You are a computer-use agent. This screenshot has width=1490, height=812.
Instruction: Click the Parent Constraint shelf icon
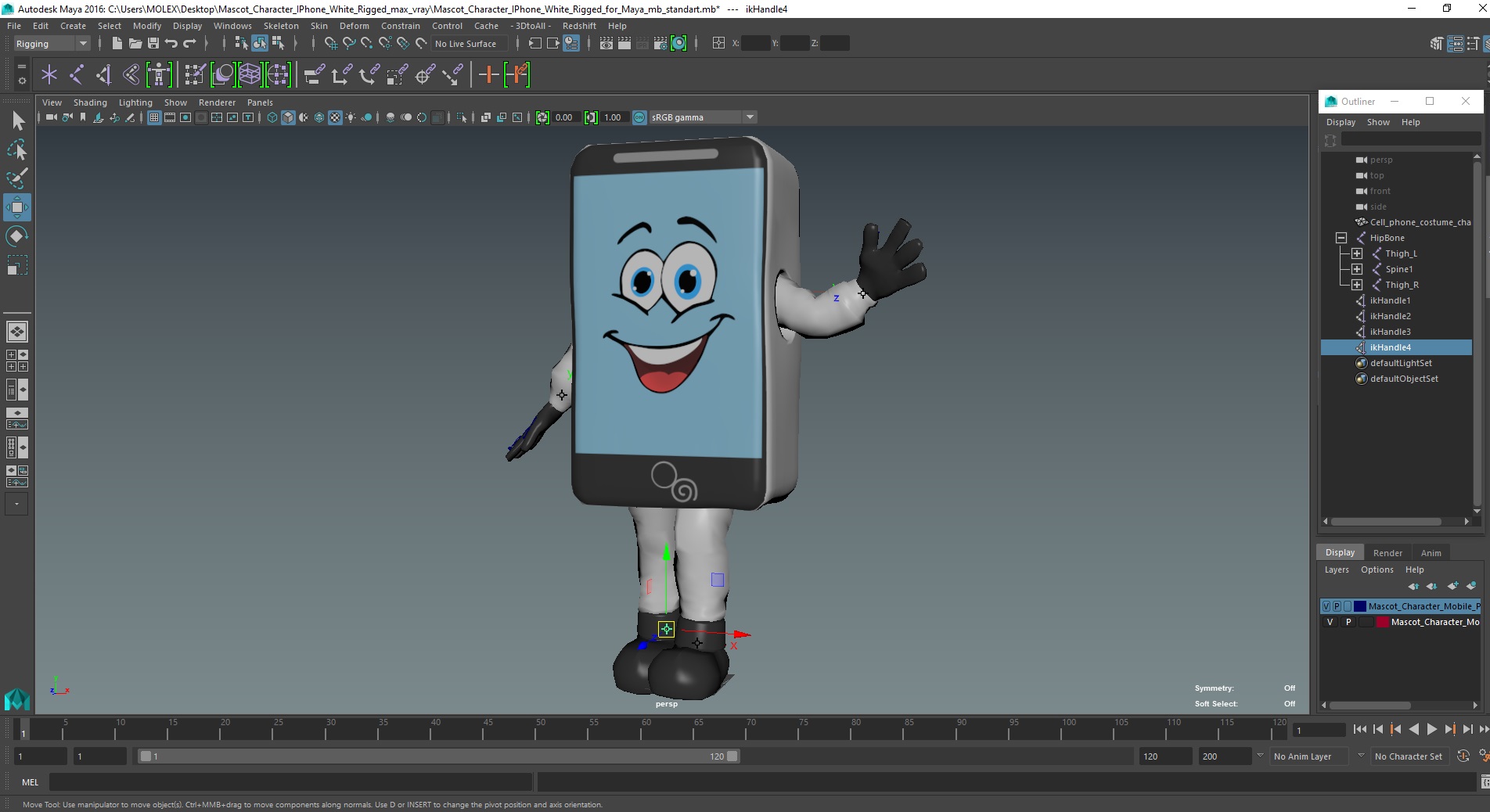pos(313,75)
